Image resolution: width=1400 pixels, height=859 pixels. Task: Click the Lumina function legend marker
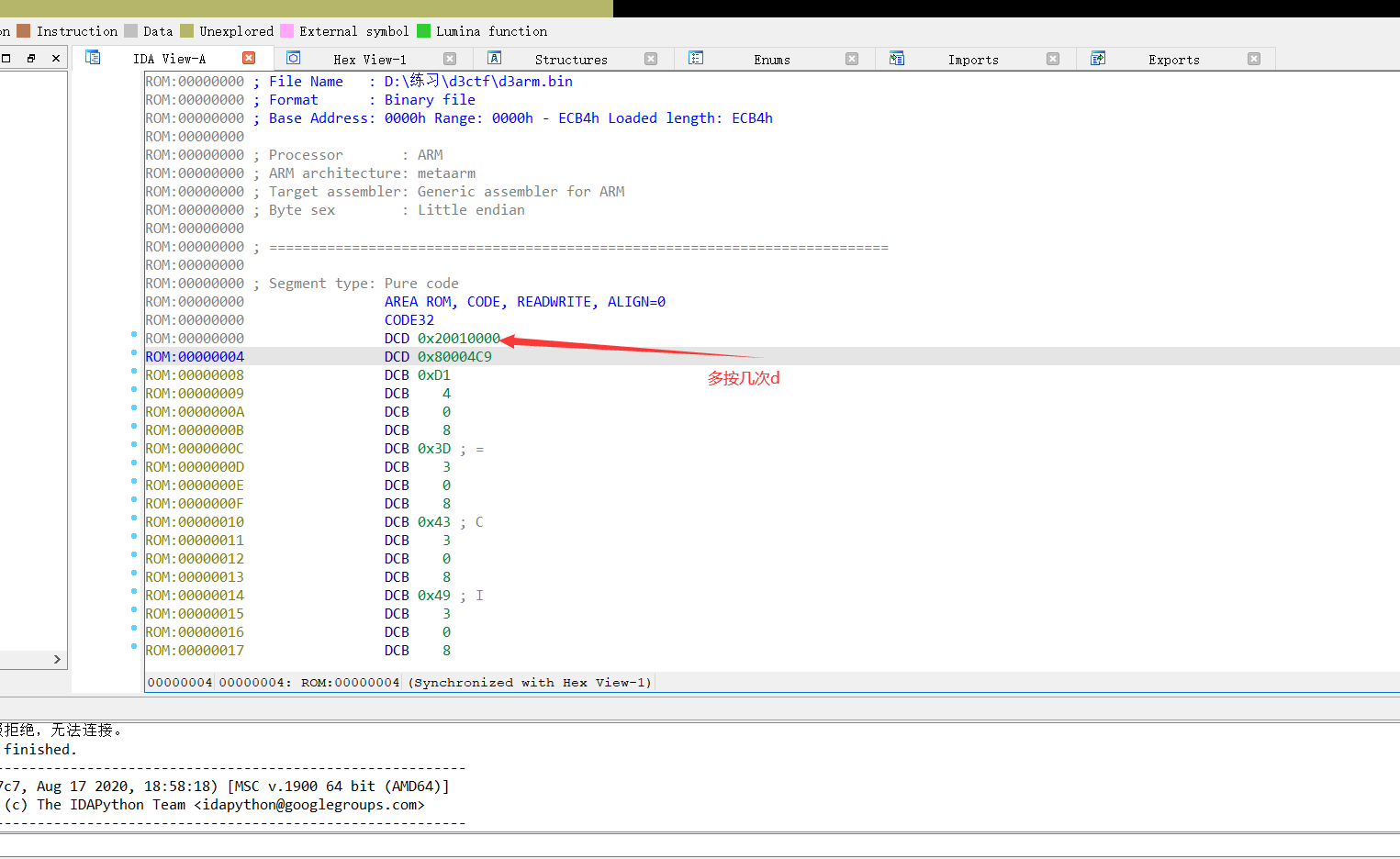coord(422,30)
